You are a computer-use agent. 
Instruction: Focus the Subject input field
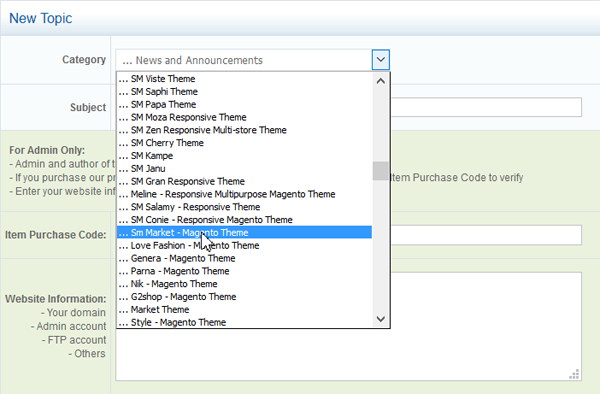click(486, 107)
